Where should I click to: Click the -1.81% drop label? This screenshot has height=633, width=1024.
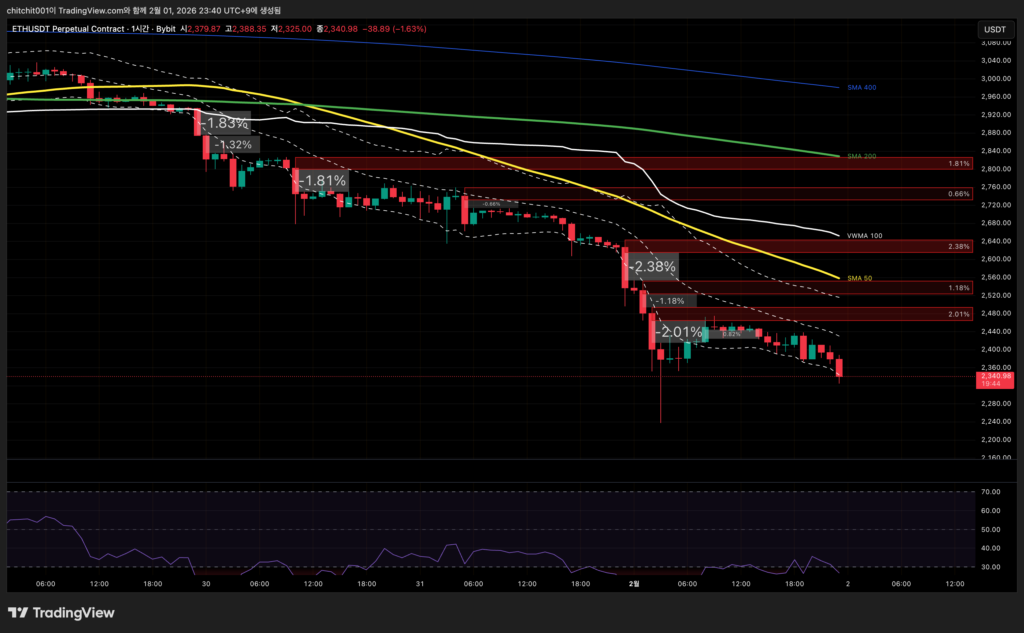pyautogui.click(x=323, y=181)
